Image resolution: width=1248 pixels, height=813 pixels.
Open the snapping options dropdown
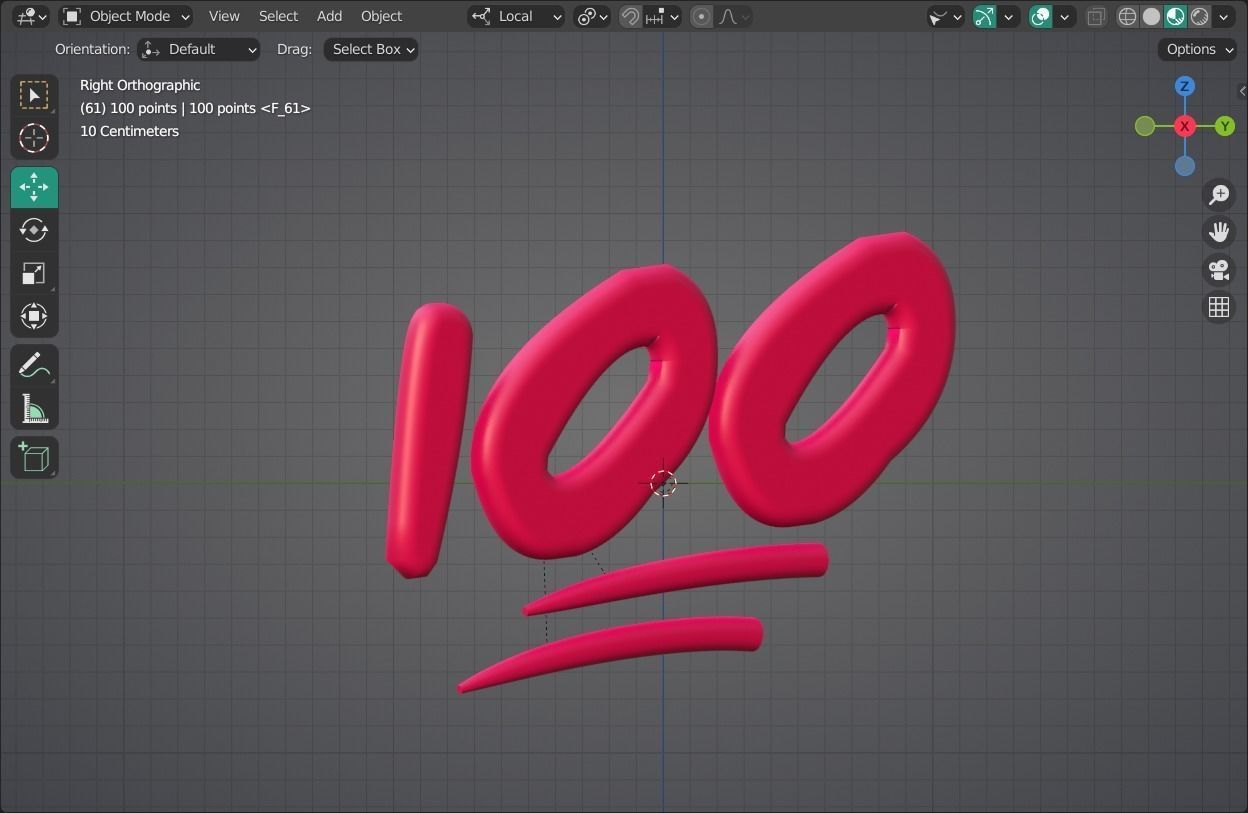click(x=662, y=16)
